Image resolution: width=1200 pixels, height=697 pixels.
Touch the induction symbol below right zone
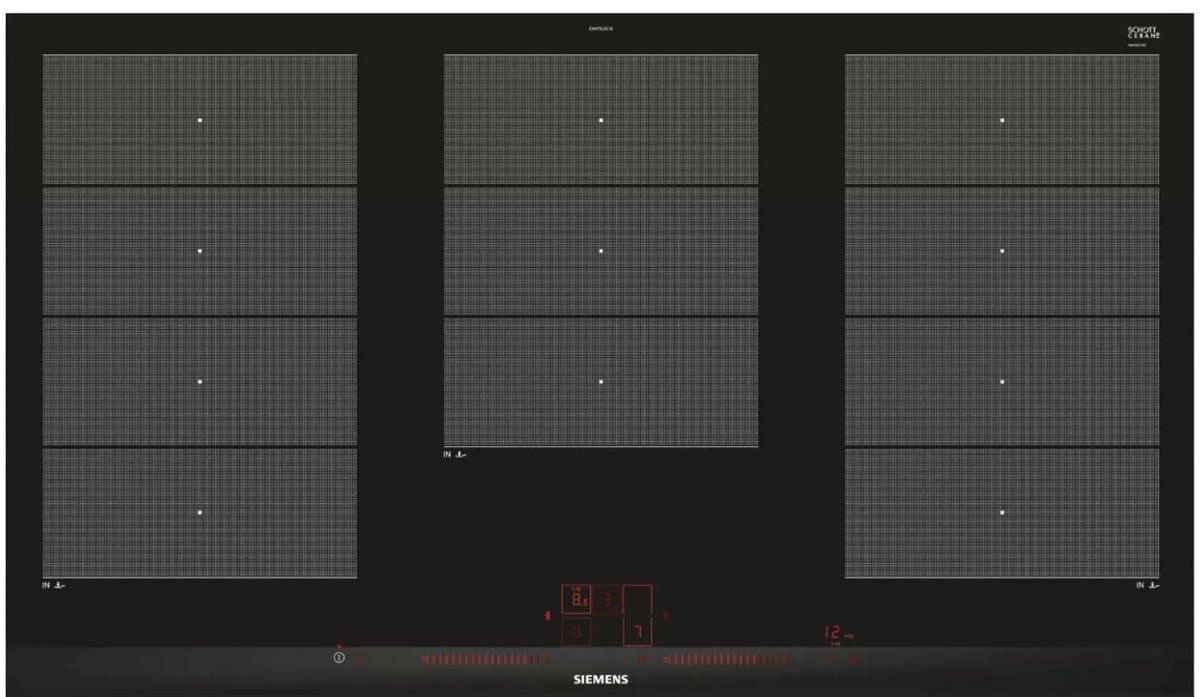[1147, 585]
